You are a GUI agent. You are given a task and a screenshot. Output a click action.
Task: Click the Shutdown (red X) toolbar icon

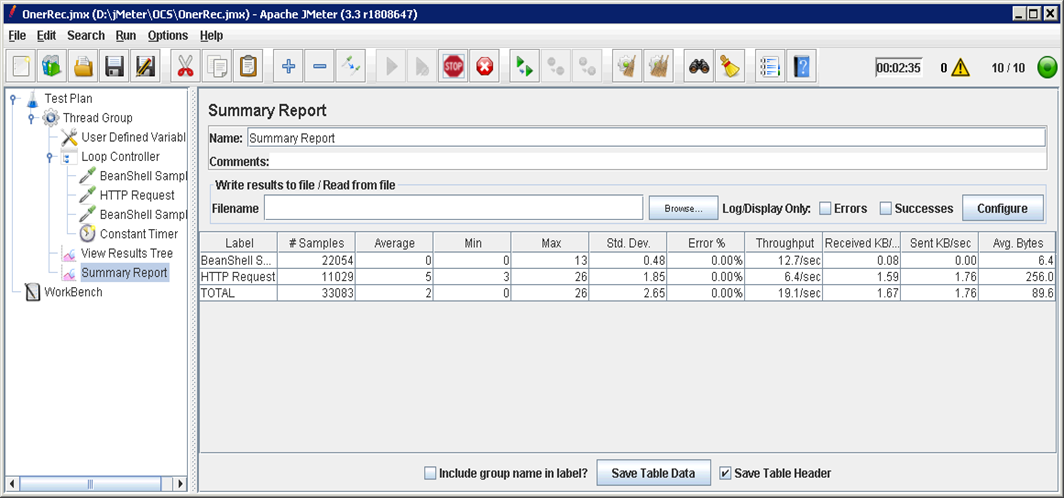click(485, 67)
